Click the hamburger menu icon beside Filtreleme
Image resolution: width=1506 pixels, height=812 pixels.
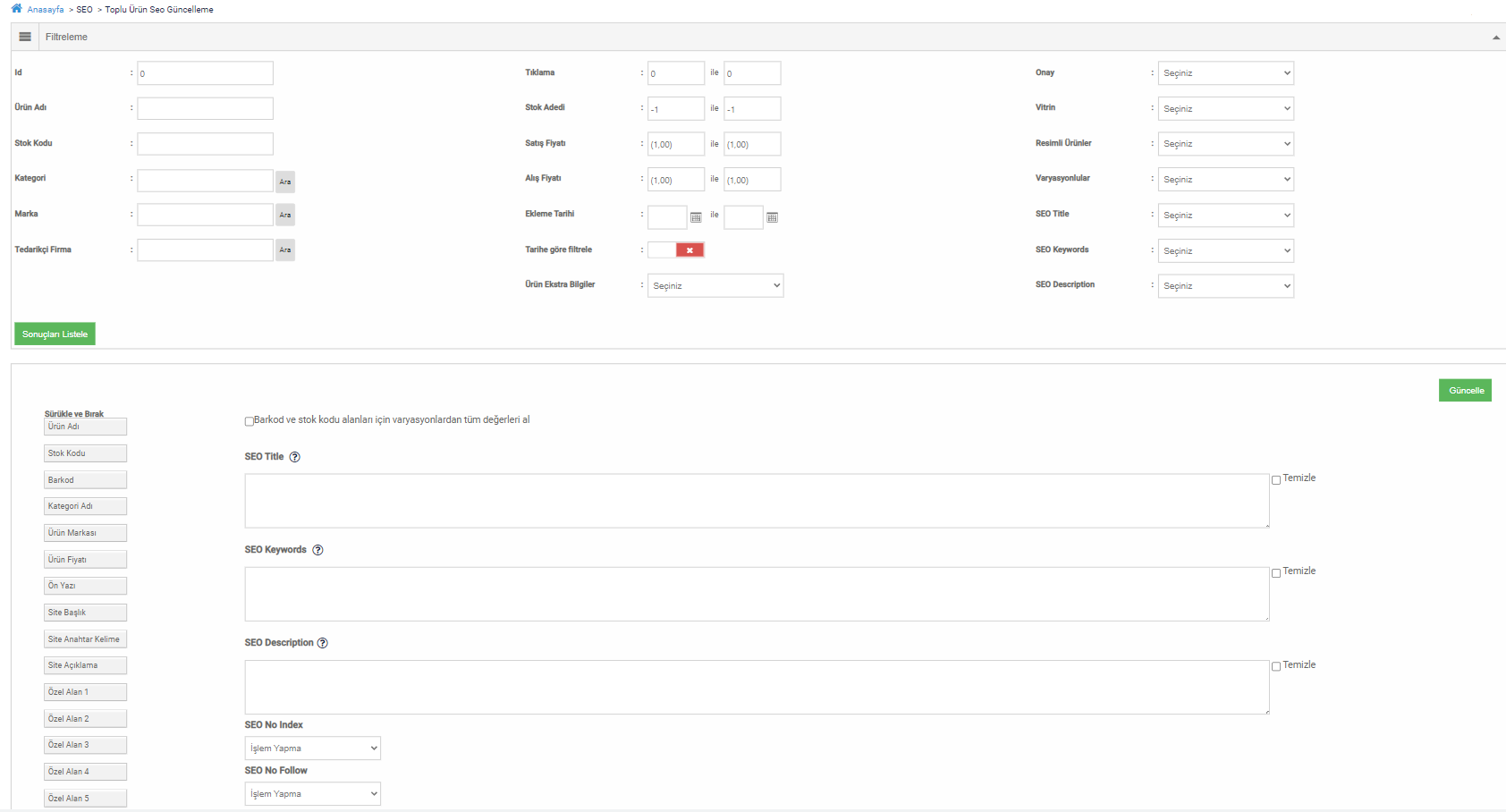(25, 37)
